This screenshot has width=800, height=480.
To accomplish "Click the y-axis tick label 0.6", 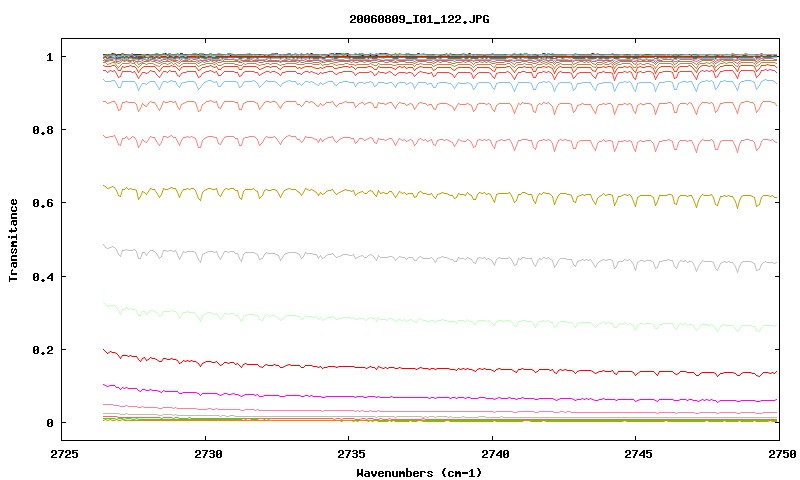I will pos(43,203).
